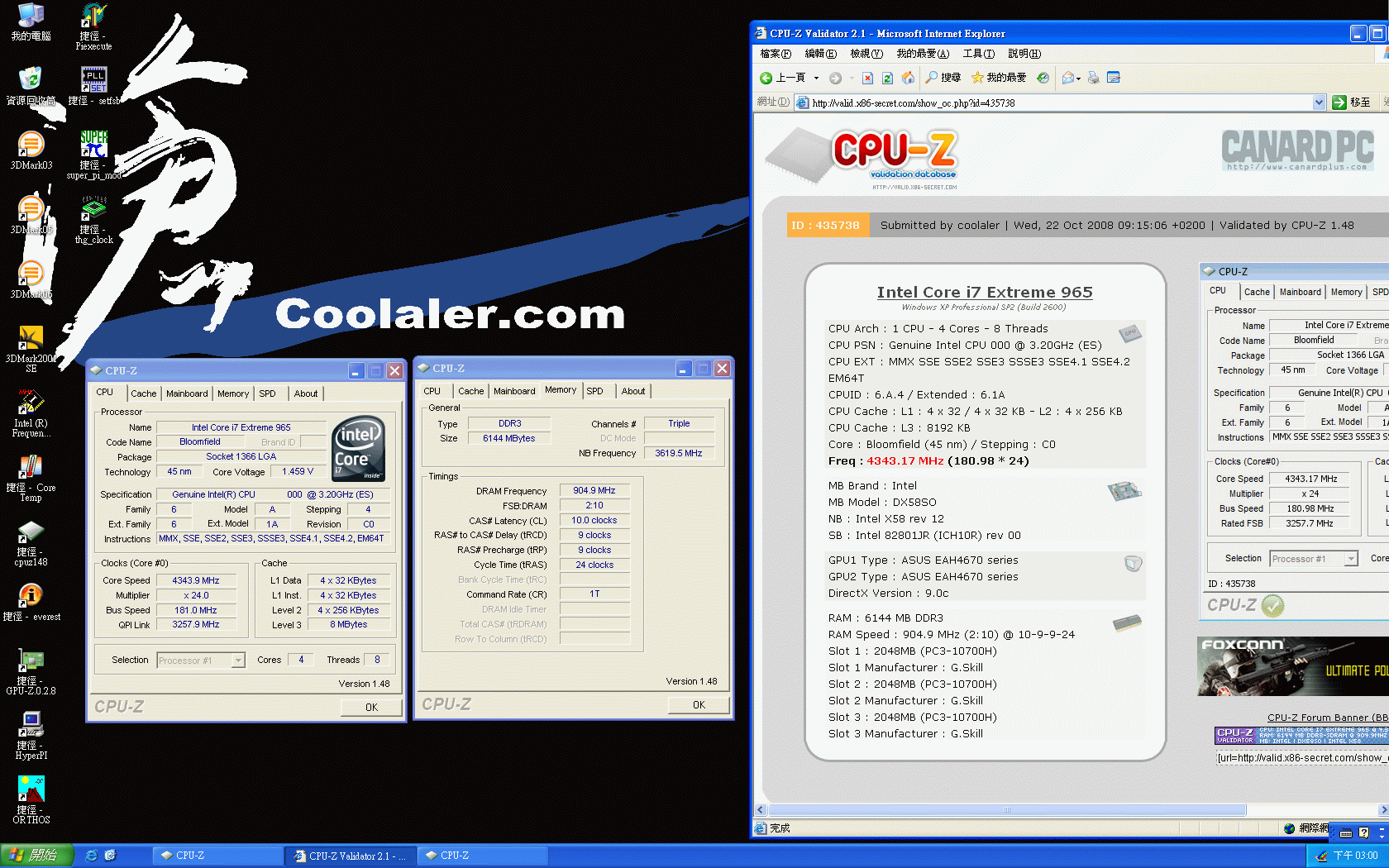Click the IE Forward arrow icon
This screenshot has width=1389, height=868.
(835, 78)
